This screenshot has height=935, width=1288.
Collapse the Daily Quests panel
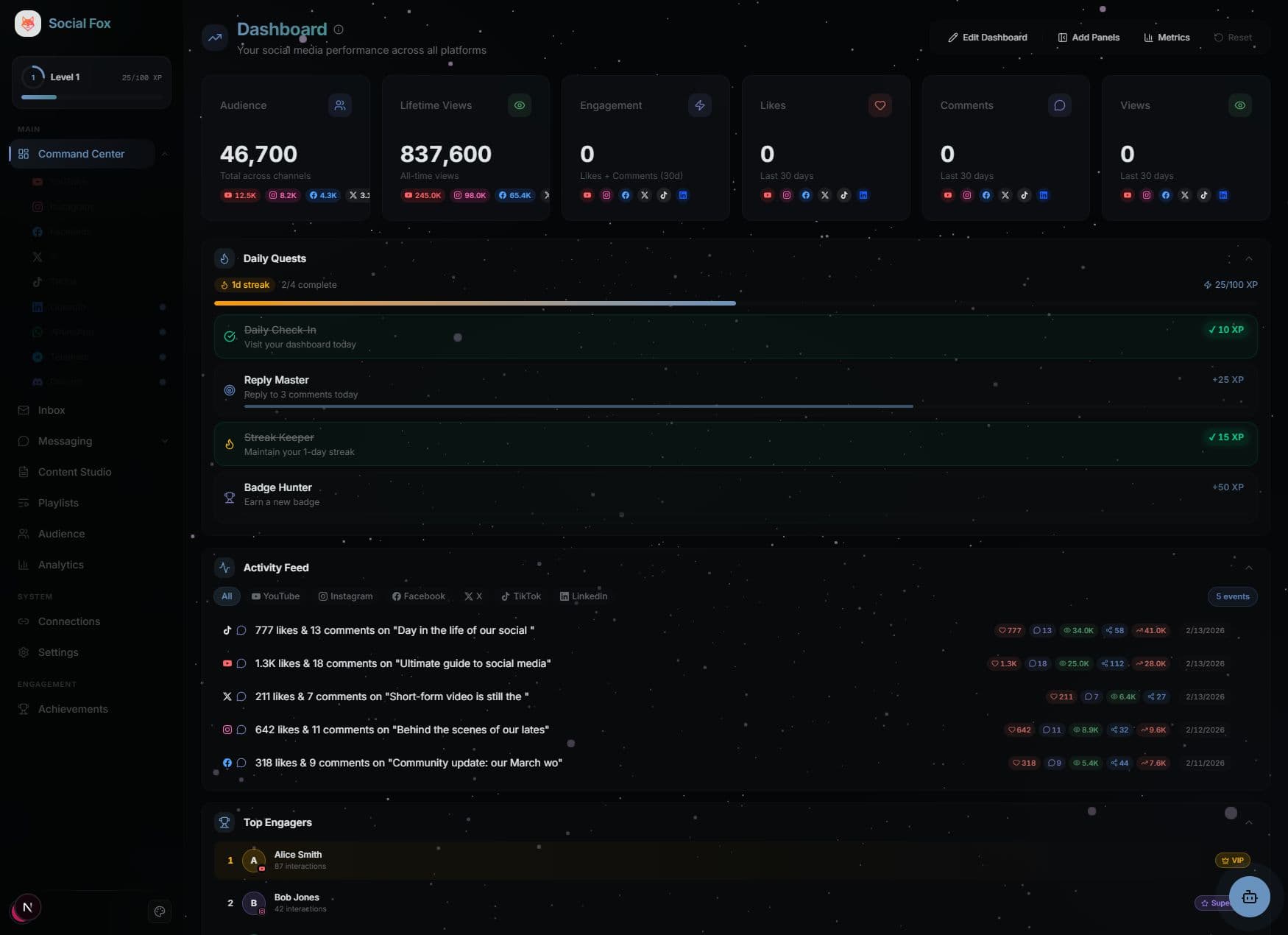point(1249,258)
